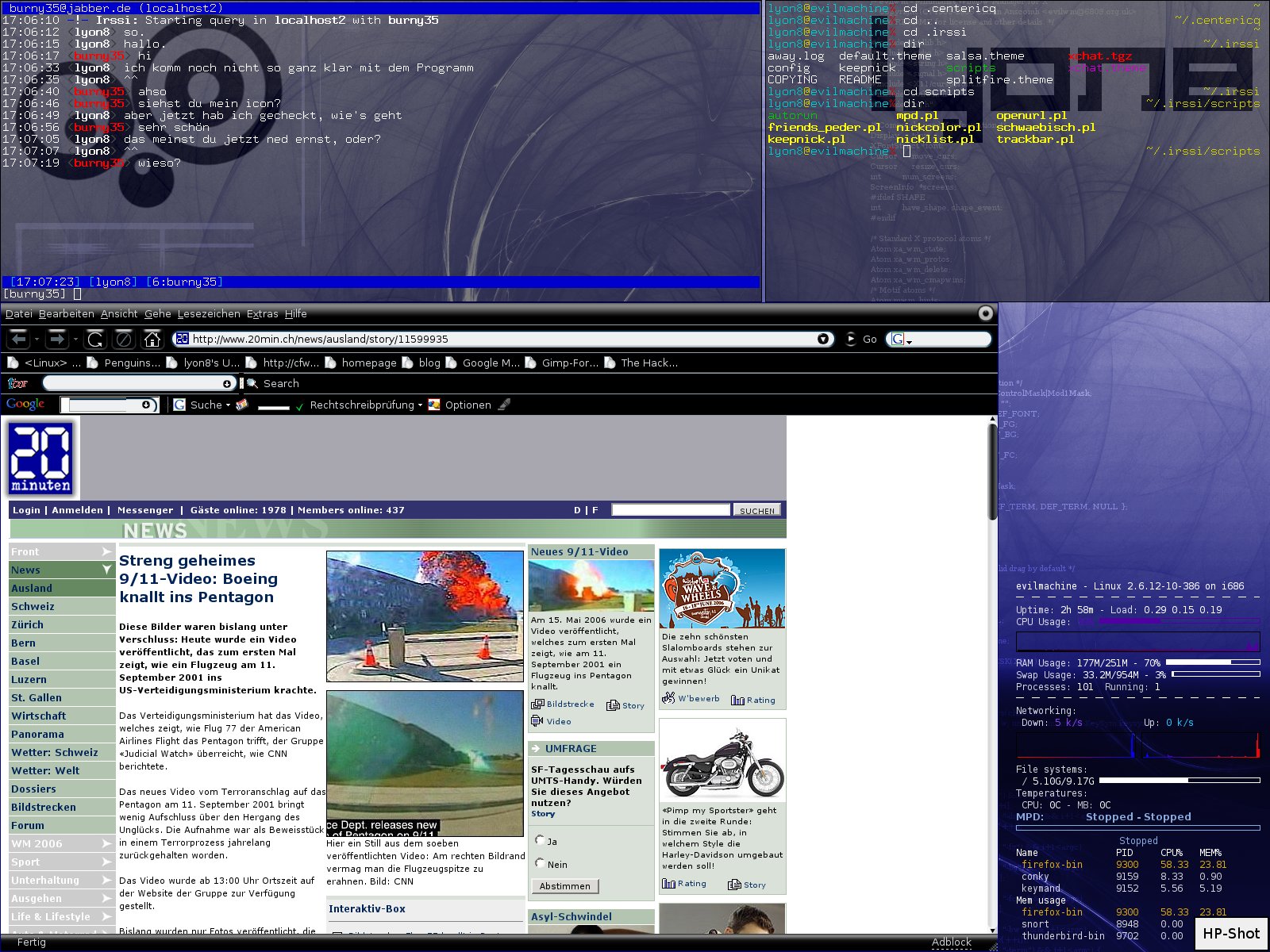Reload the page with the refresh icon
This screenshot has width=1270, height=952.
coord(95,340)
